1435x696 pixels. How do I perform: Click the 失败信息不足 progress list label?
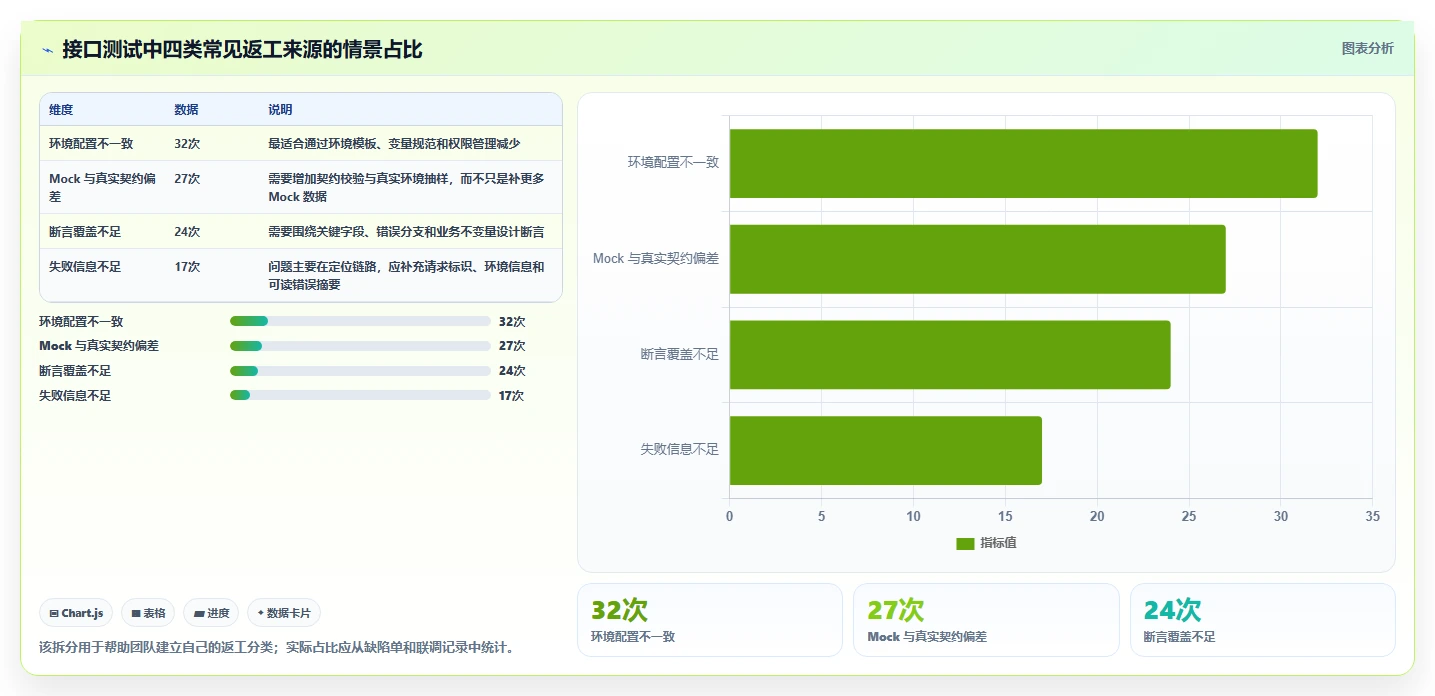(x=75, y=396)
